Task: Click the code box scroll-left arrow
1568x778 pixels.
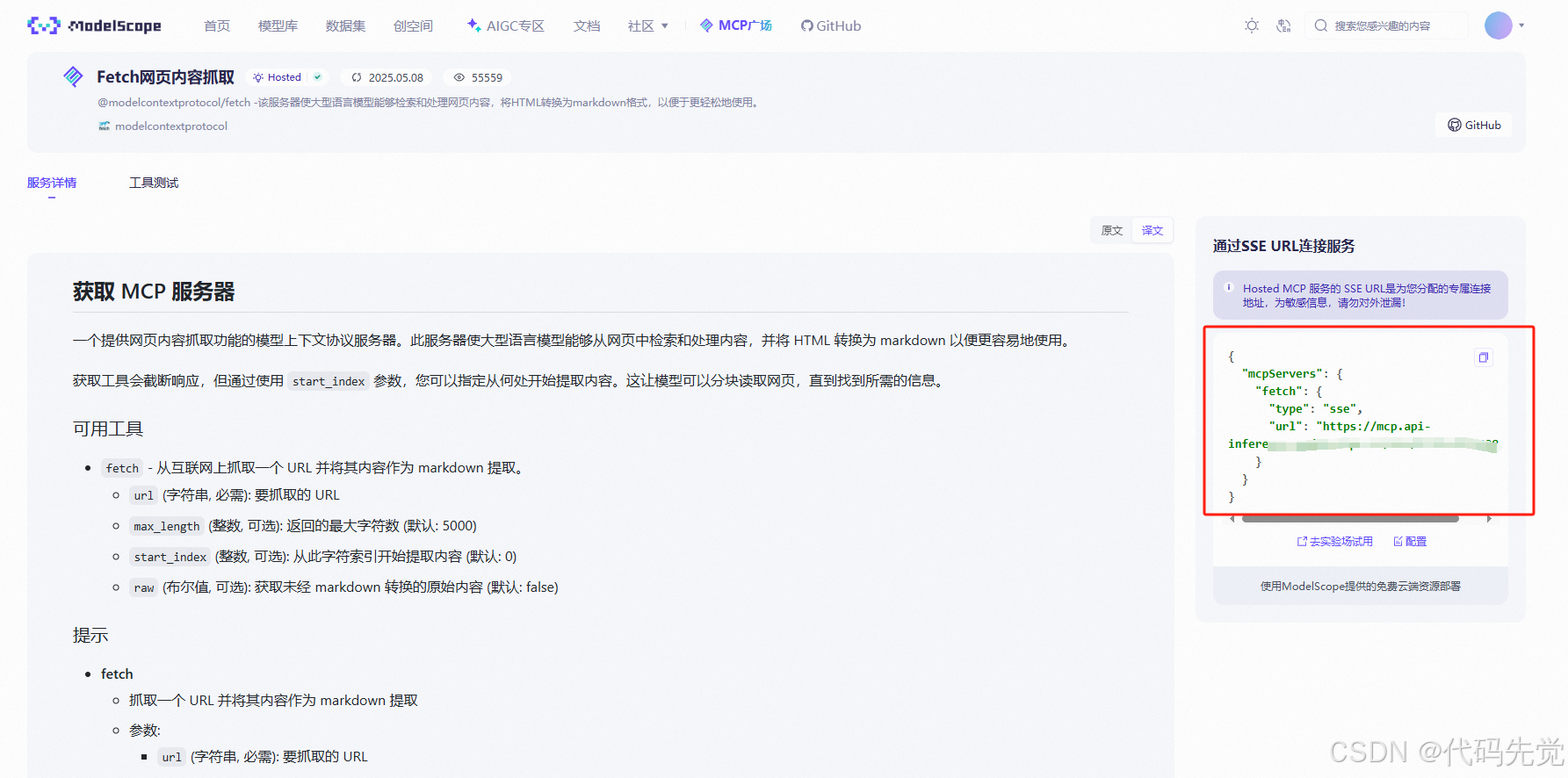Action: click(1232, 519)
